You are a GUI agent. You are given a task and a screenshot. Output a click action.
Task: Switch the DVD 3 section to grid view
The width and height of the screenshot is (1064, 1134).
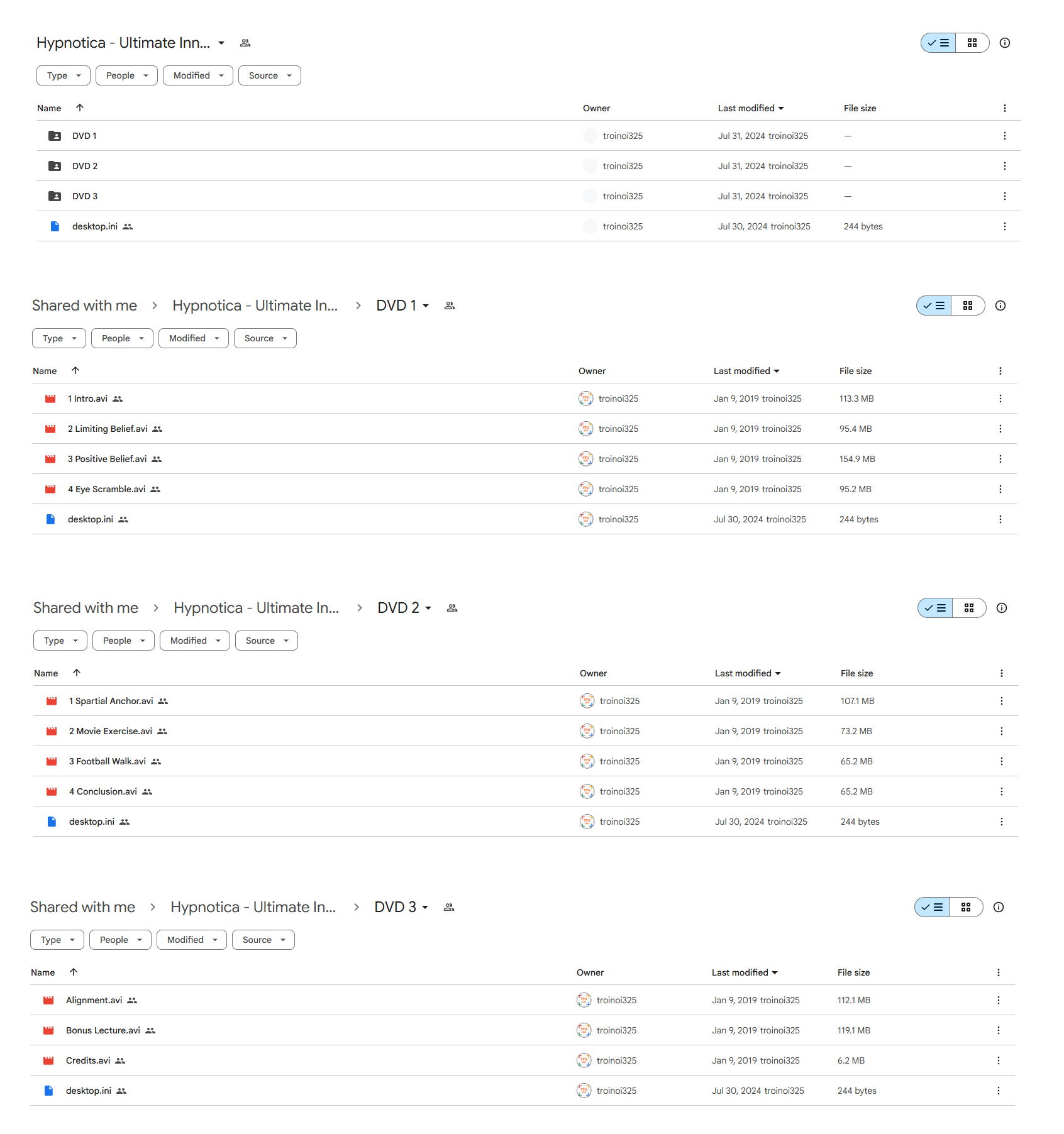(966, 907)
